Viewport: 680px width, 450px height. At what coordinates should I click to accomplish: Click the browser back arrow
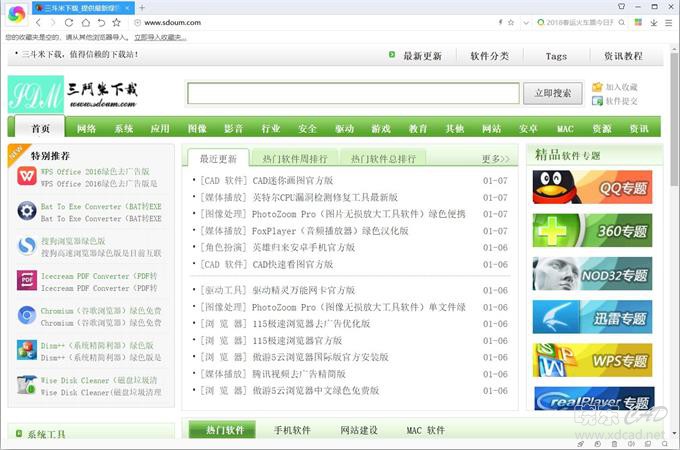(x=39, y=23)
